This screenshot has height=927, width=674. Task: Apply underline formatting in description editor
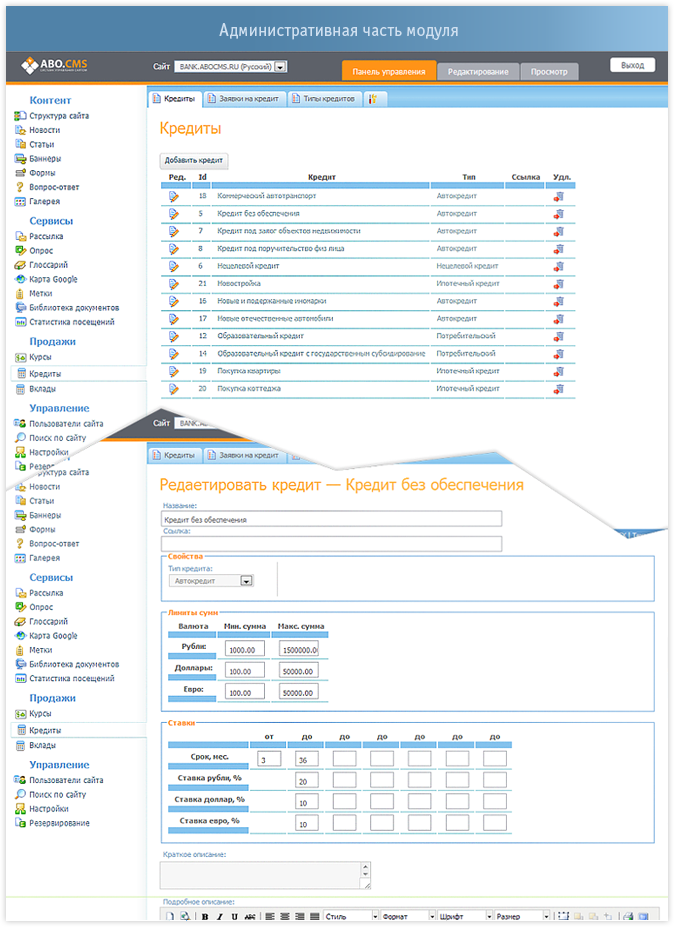point(234,916)
